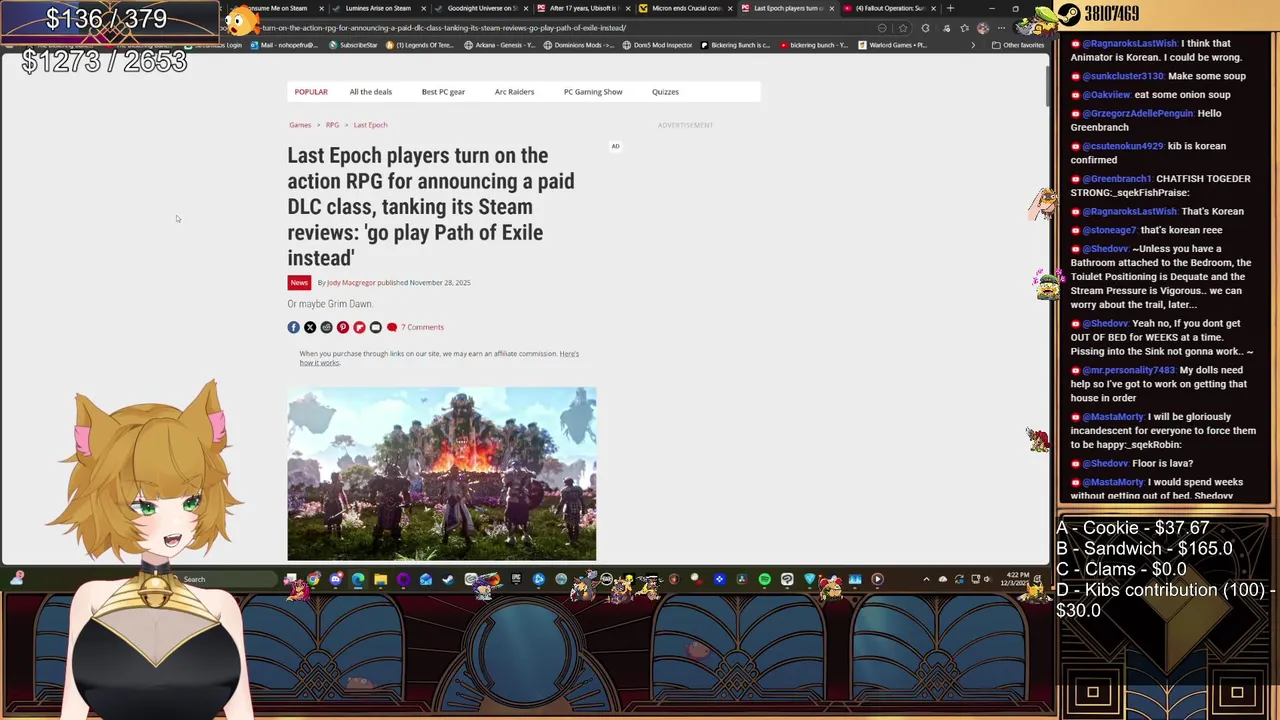Open the Last Epoch breadcrumb
The height and width of the screenshot is (720, 1280).
click(x=370, y=125)
